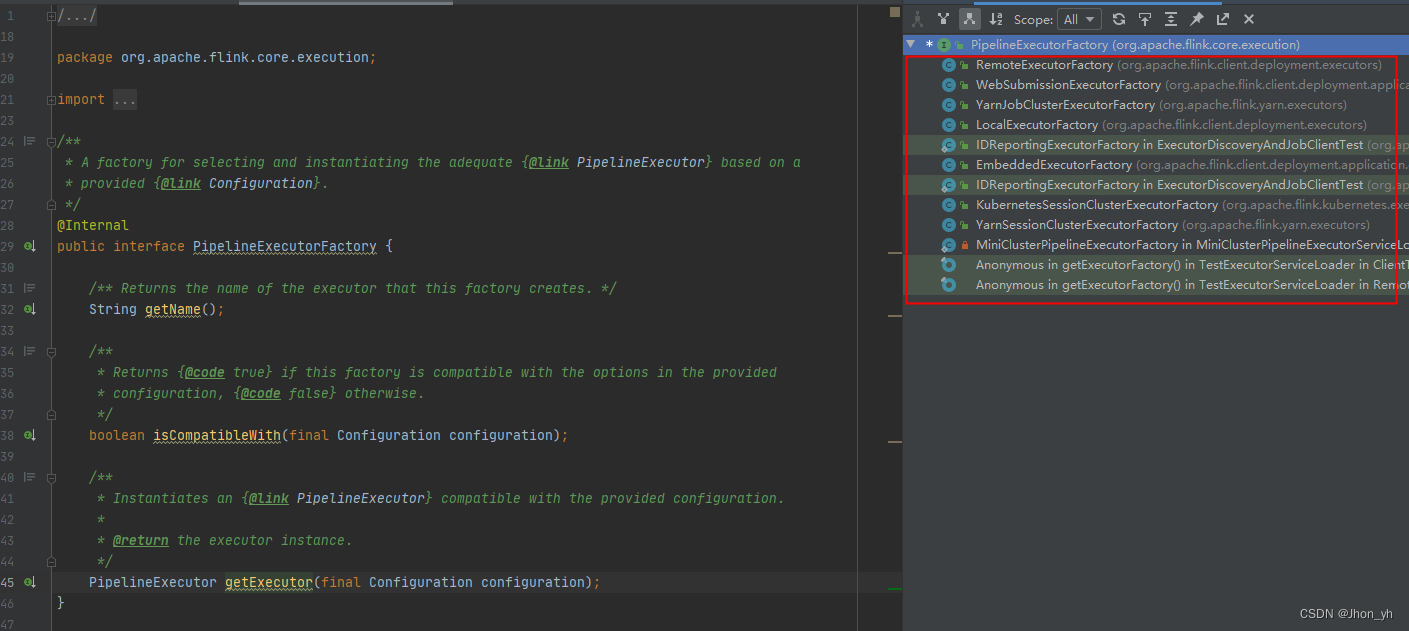1409x631 pixels.
Task: Select subtypes hierarchy view button
Action: (x=969, y=19)
